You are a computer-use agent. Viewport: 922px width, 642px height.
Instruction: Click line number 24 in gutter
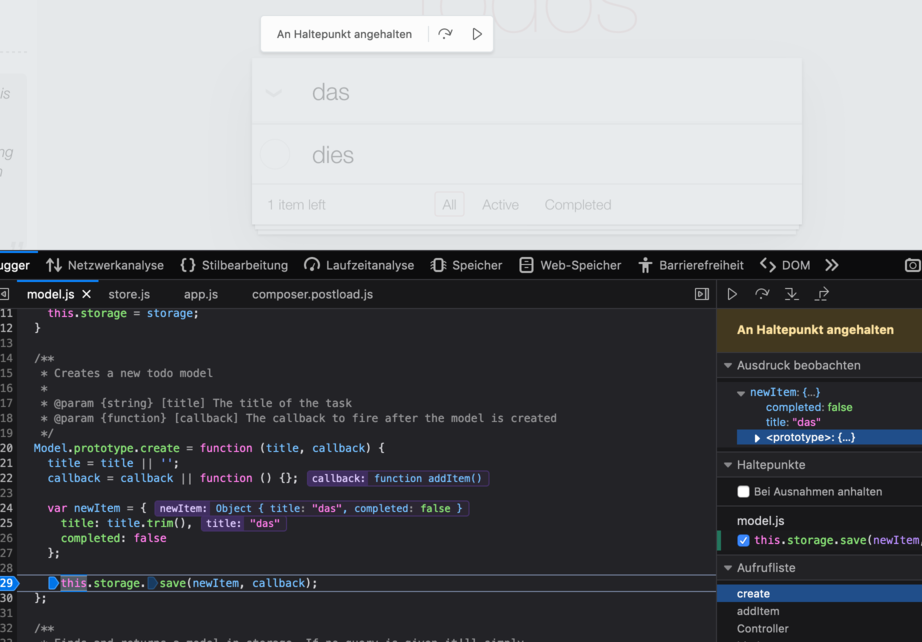6,508
